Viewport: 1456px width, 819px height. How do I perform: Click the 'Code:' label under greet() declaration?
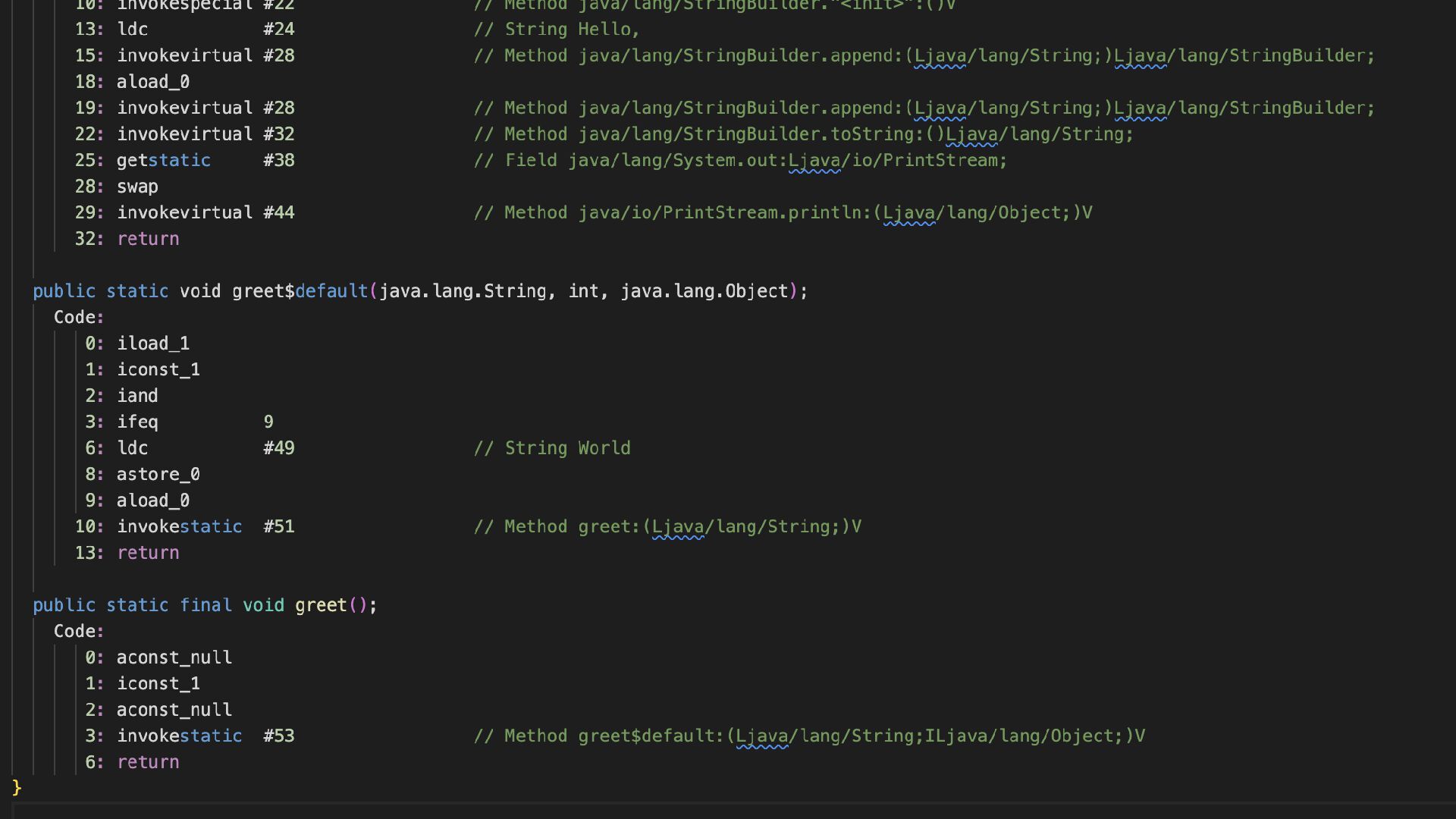click(x=79, y=632)
